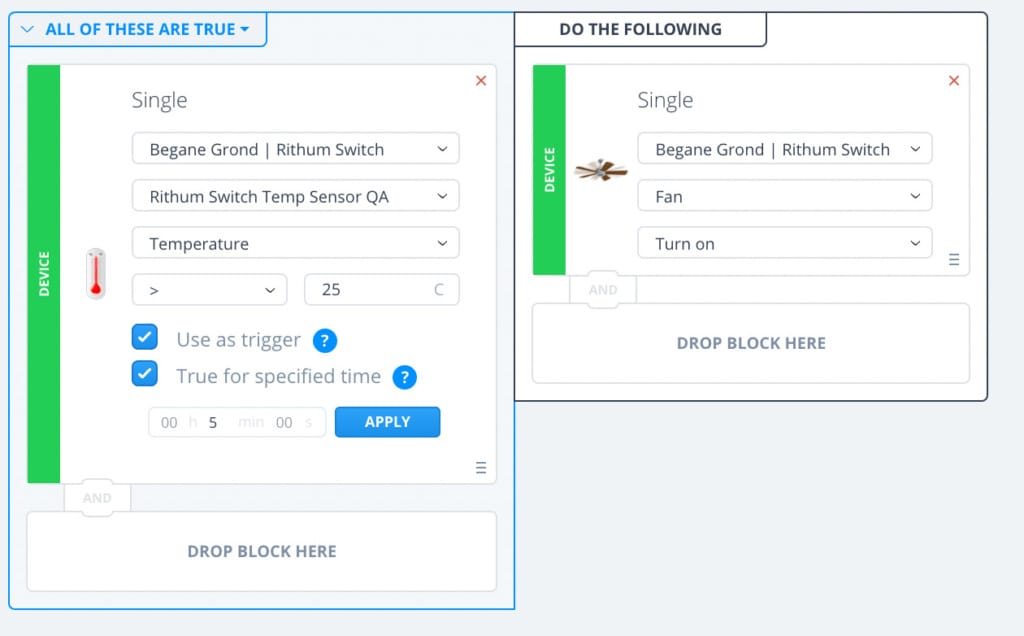
Task: Toggle the 'Use as trigger' checkbox
Action: [145, 337]
